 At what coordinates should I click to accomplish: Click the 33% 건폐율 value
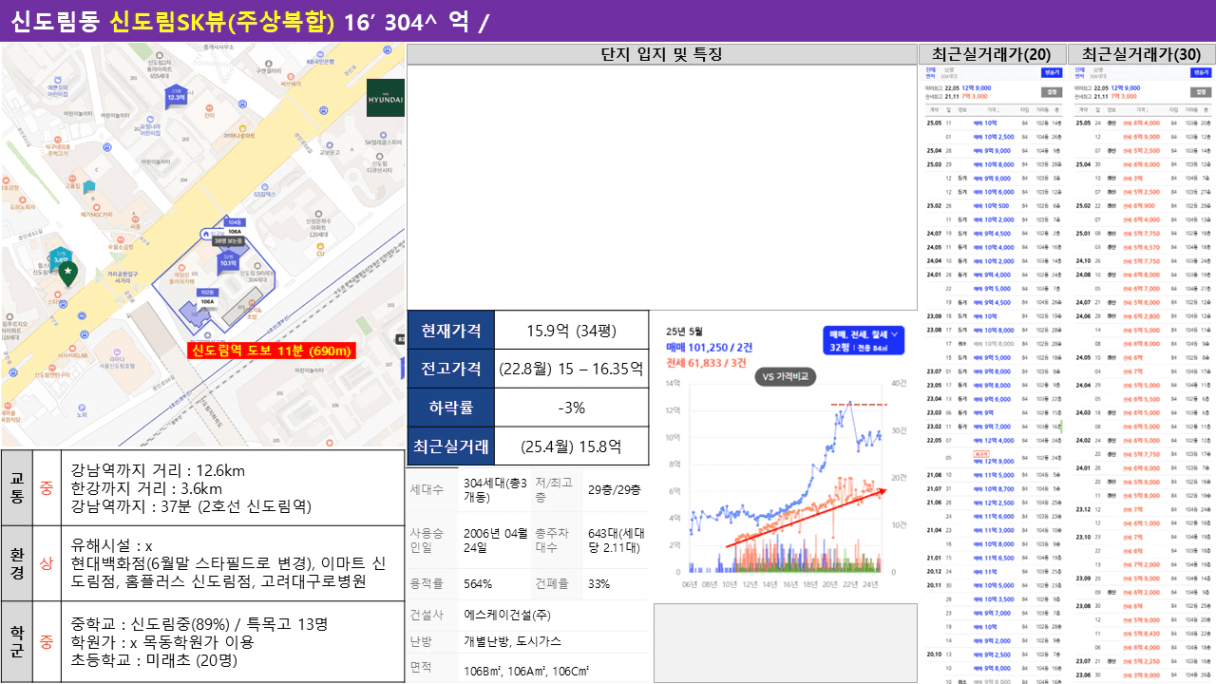pos(599,584)
